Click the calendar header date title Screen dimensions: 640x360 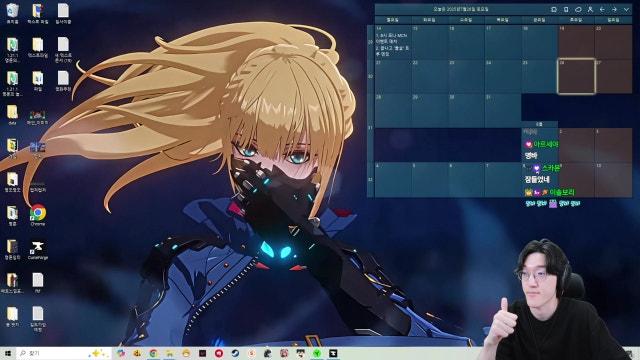click(461, 9)
